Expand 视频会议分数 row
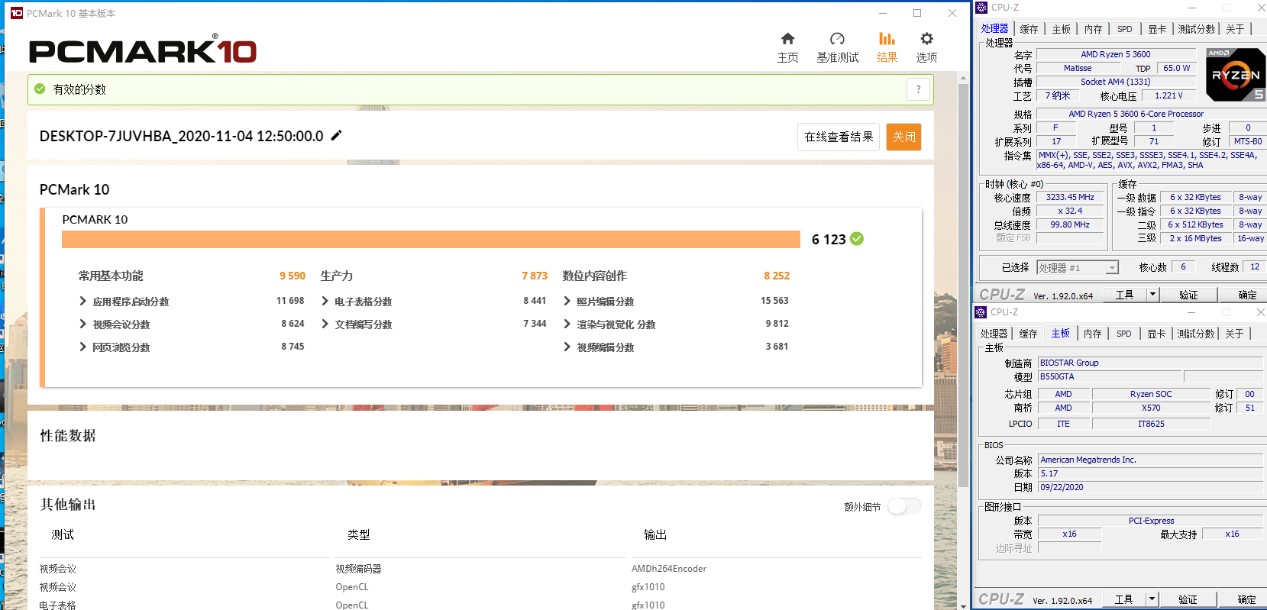1267x610 pixels. 82,324
